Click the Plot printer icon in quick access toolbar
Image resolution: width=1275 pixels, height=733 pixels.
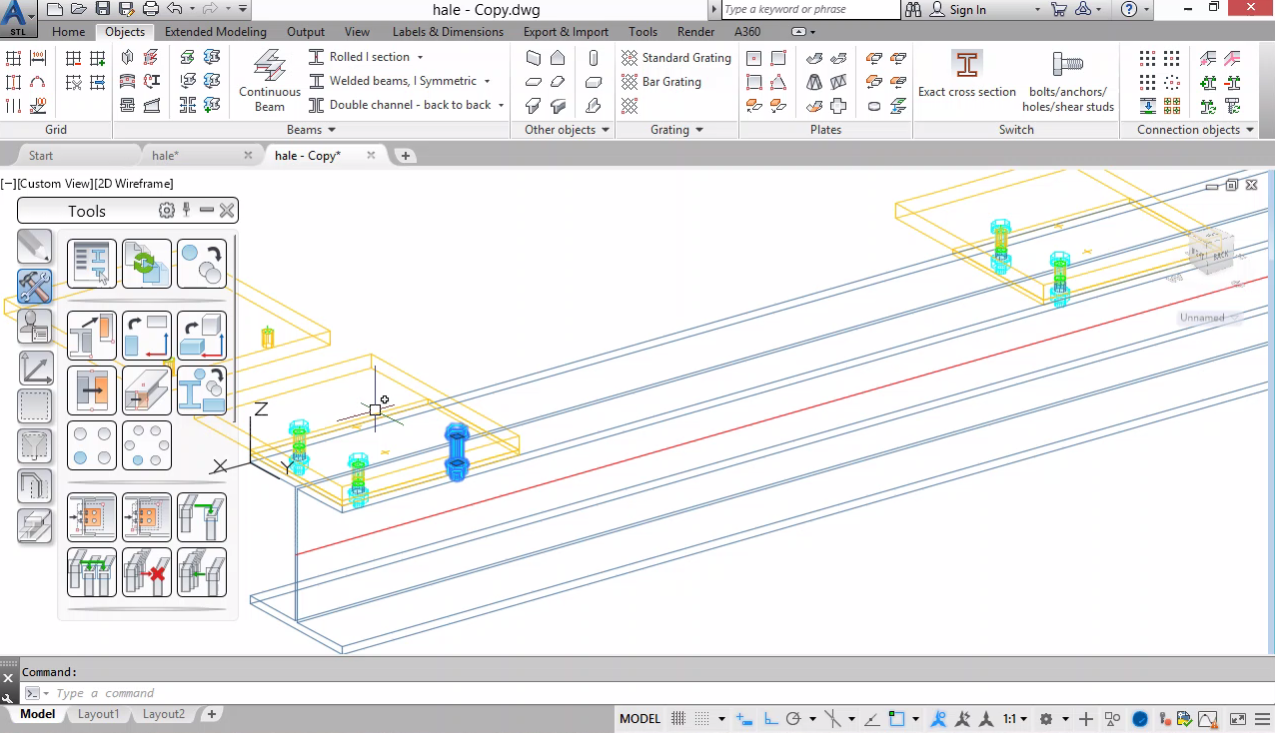click(x=151, y=9)
